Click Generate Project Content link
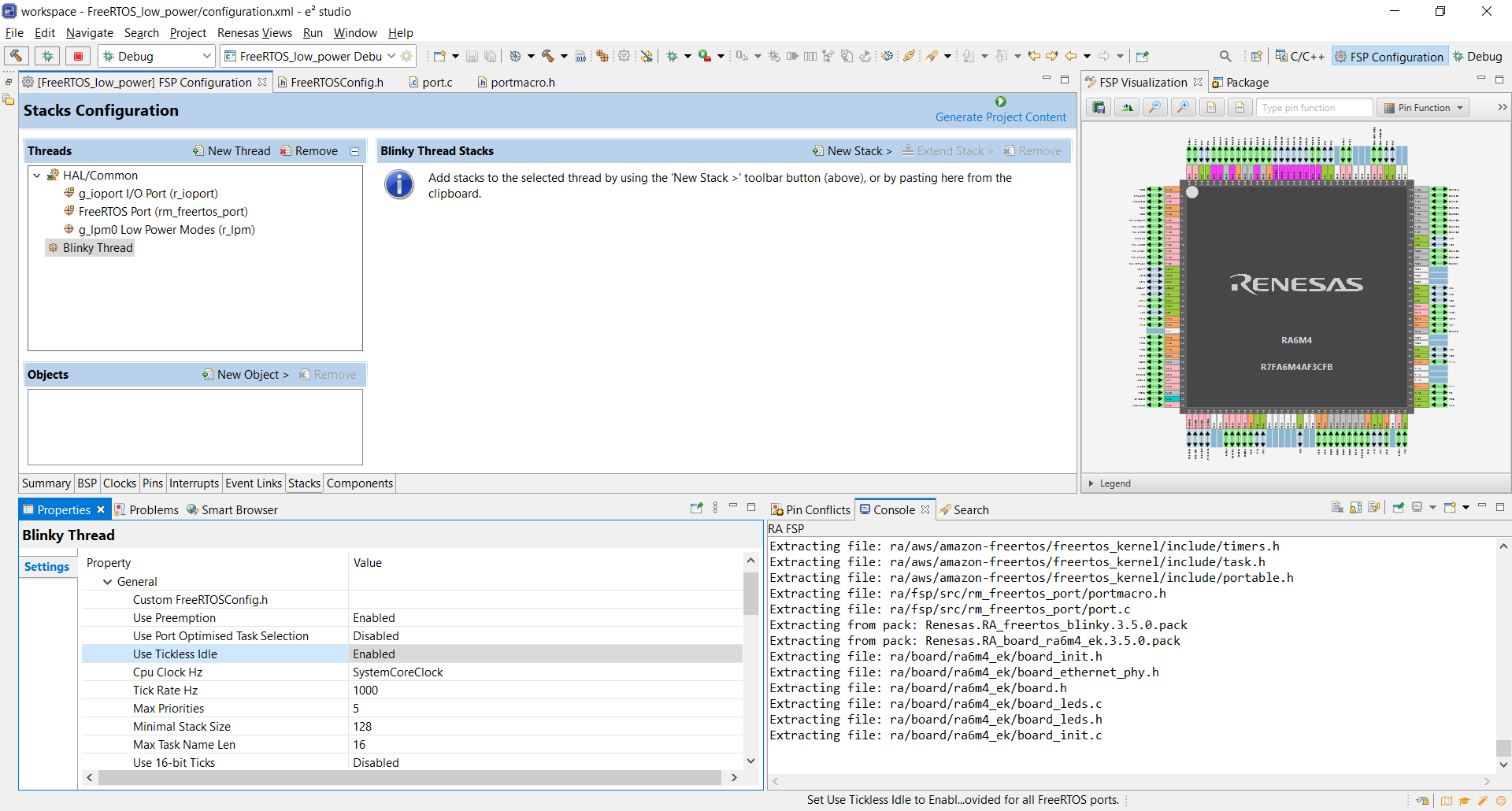The image size is (1512, 811). pyautogui.click(x=1000, y=117)
